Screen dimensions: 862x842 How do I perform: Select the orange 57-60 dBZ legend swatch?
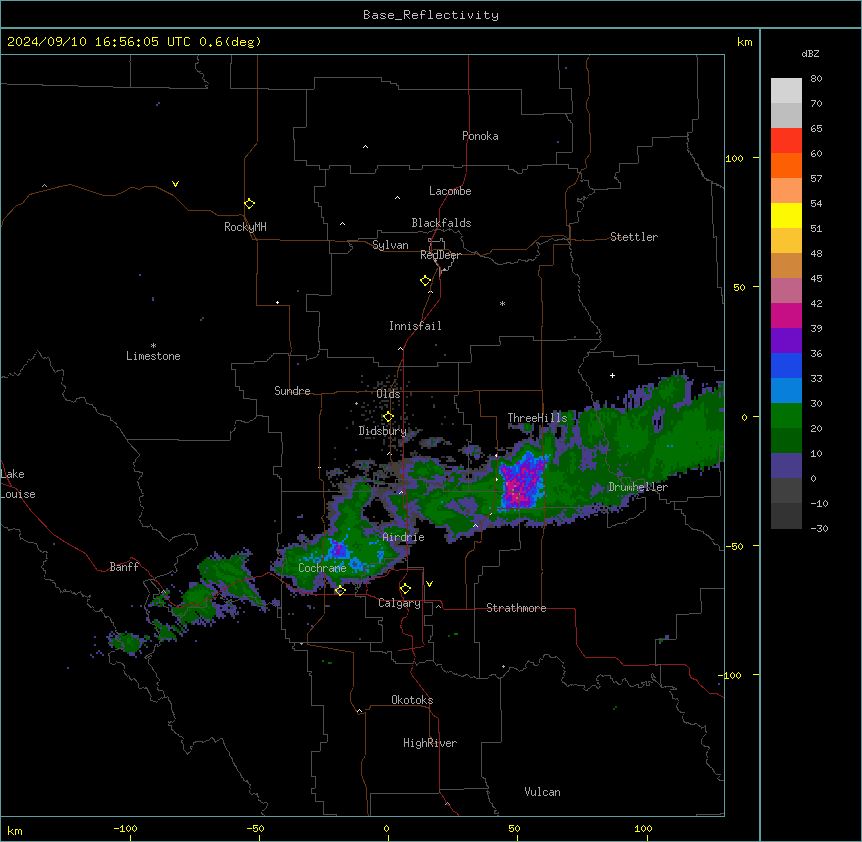pos(786,165)
